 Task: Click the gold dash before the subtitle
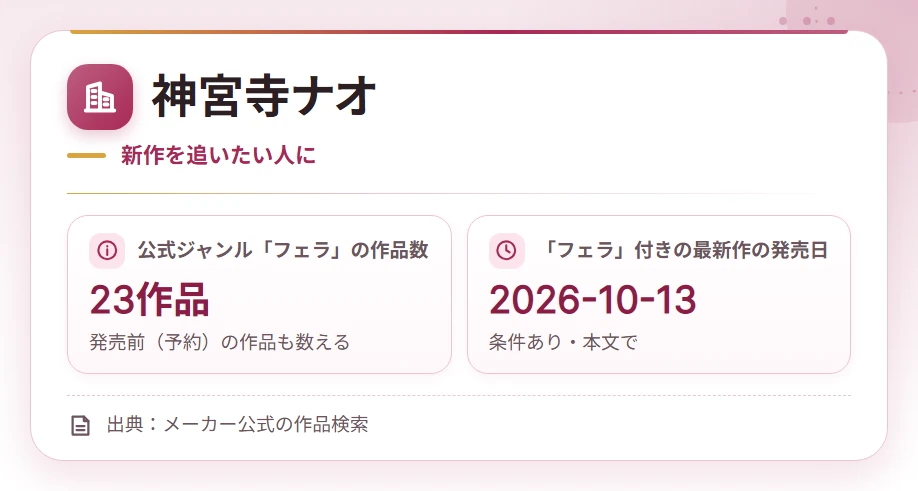tap(87, 156)
